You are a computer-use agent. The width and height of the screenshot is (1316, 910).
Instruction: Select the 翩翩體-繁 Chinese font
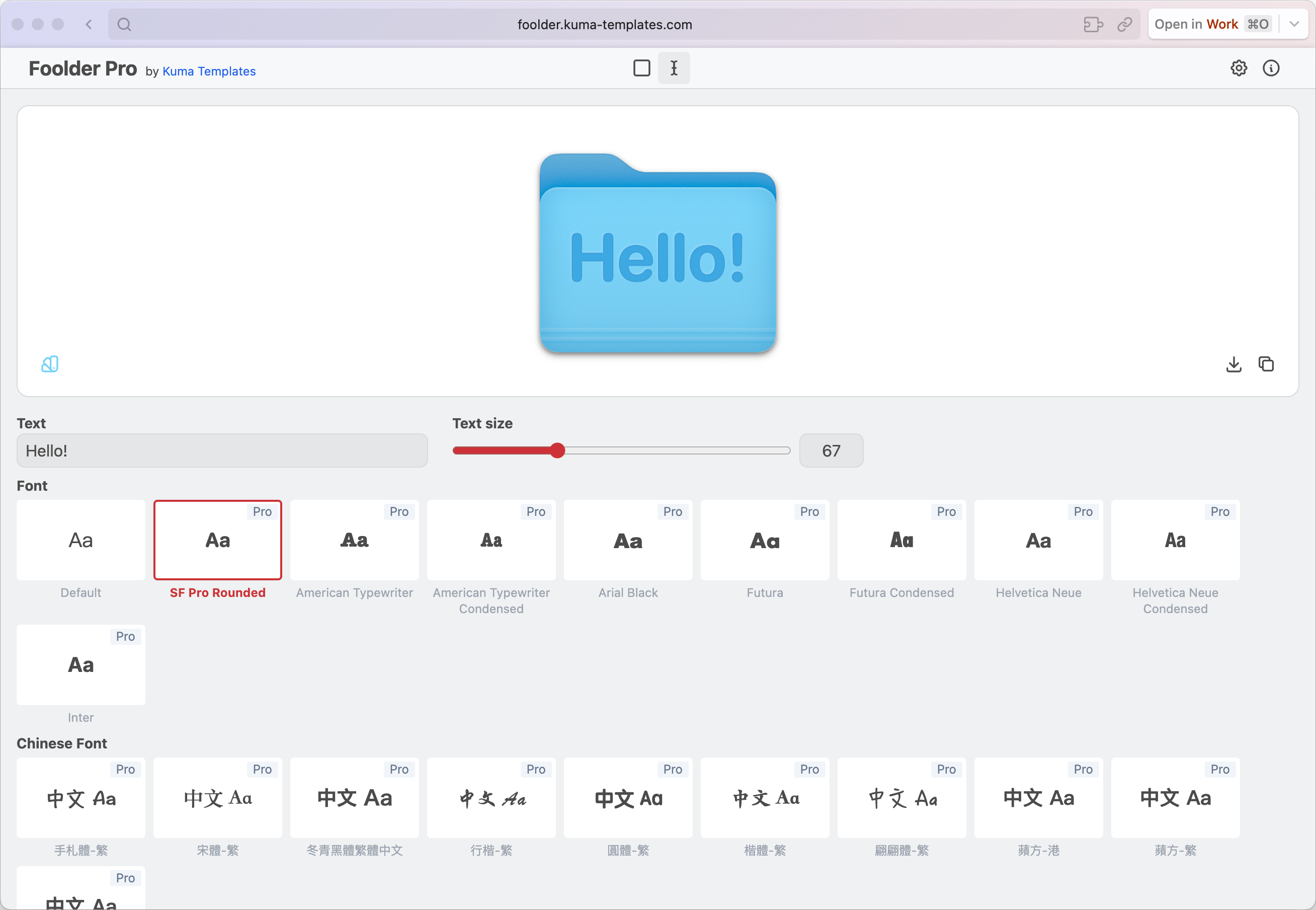pos(901,798)
